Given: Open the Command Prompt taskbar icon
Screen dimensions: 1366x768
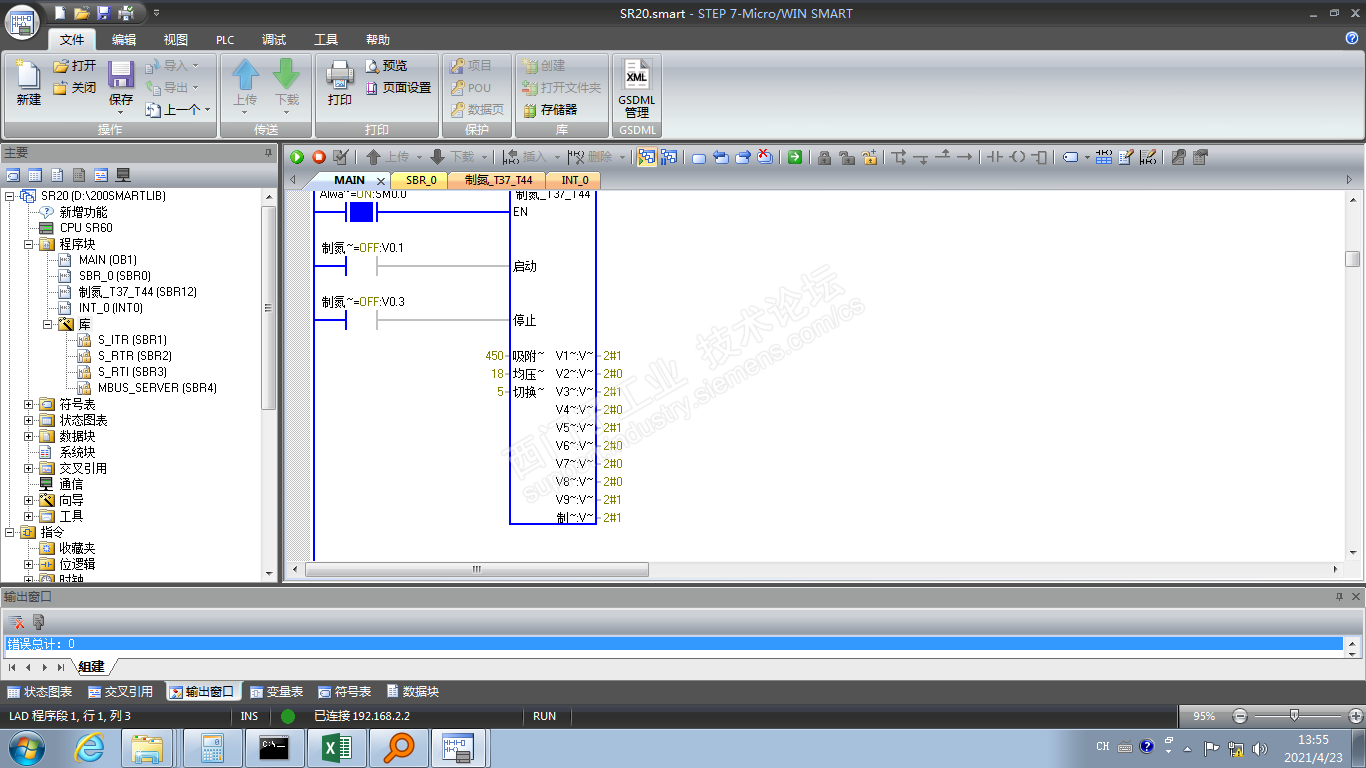Looking at the screenshot, I should 273,748.
